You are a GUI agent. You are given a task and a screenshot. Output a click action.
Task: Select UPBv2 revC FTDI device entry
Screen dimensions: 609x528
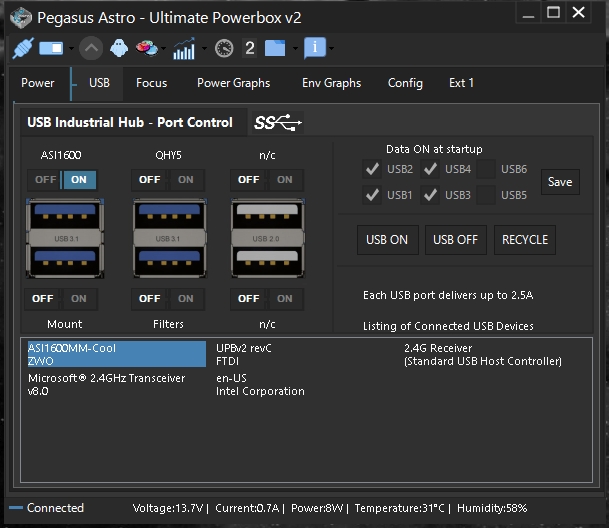point(244,354)
